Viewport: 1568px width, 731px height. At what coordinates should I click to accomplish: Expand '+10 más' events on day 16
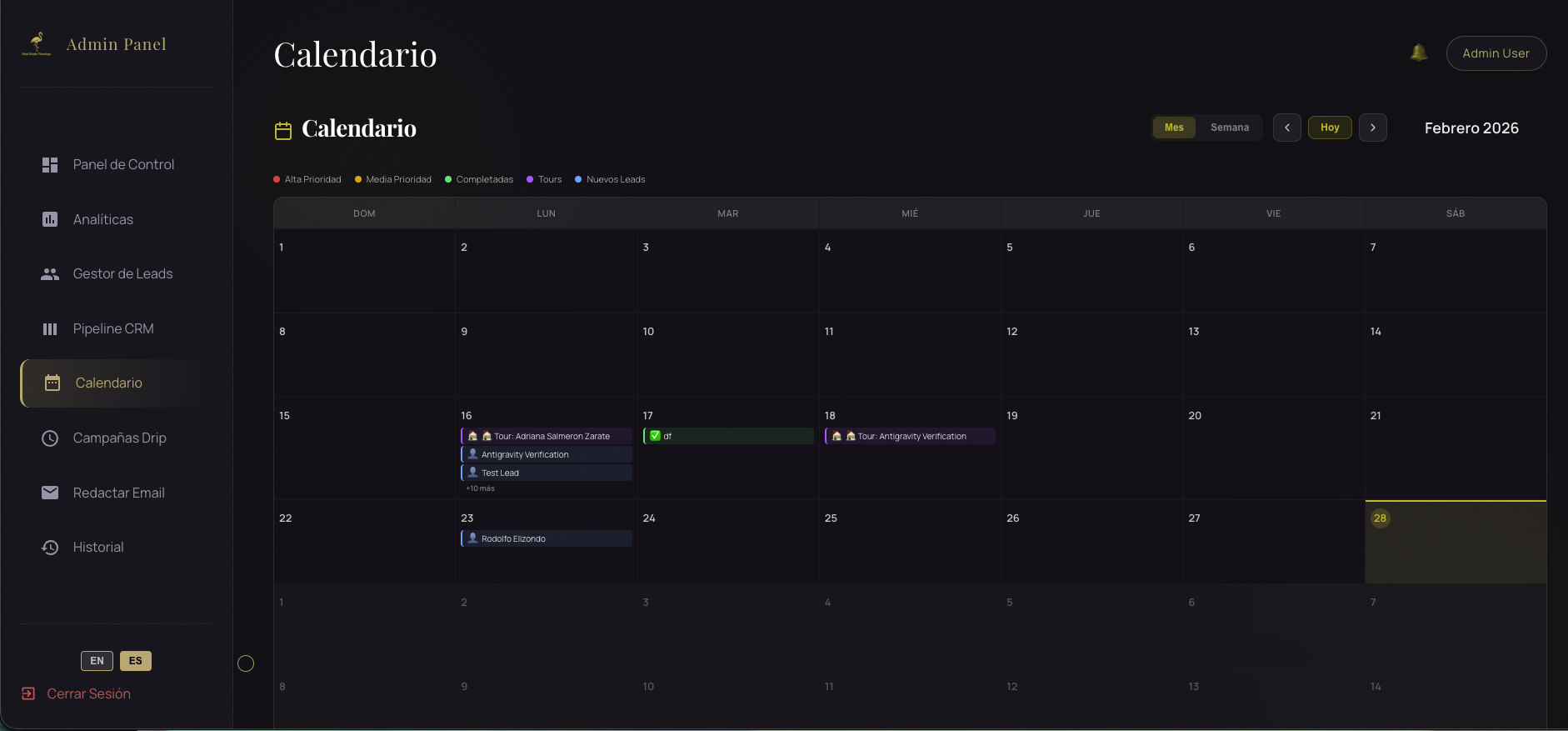[x=480, y=488]
